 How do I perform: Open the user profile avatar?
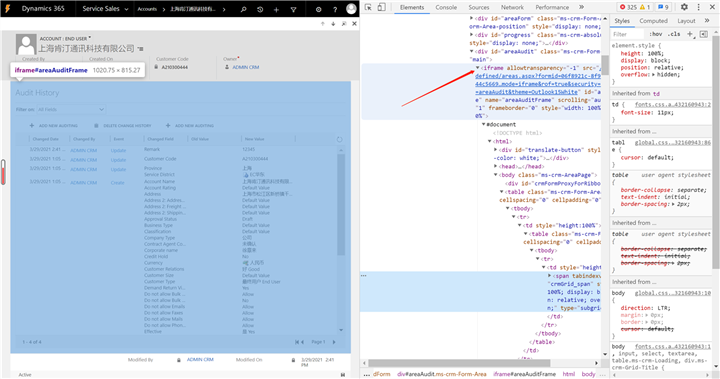(351, 9)
